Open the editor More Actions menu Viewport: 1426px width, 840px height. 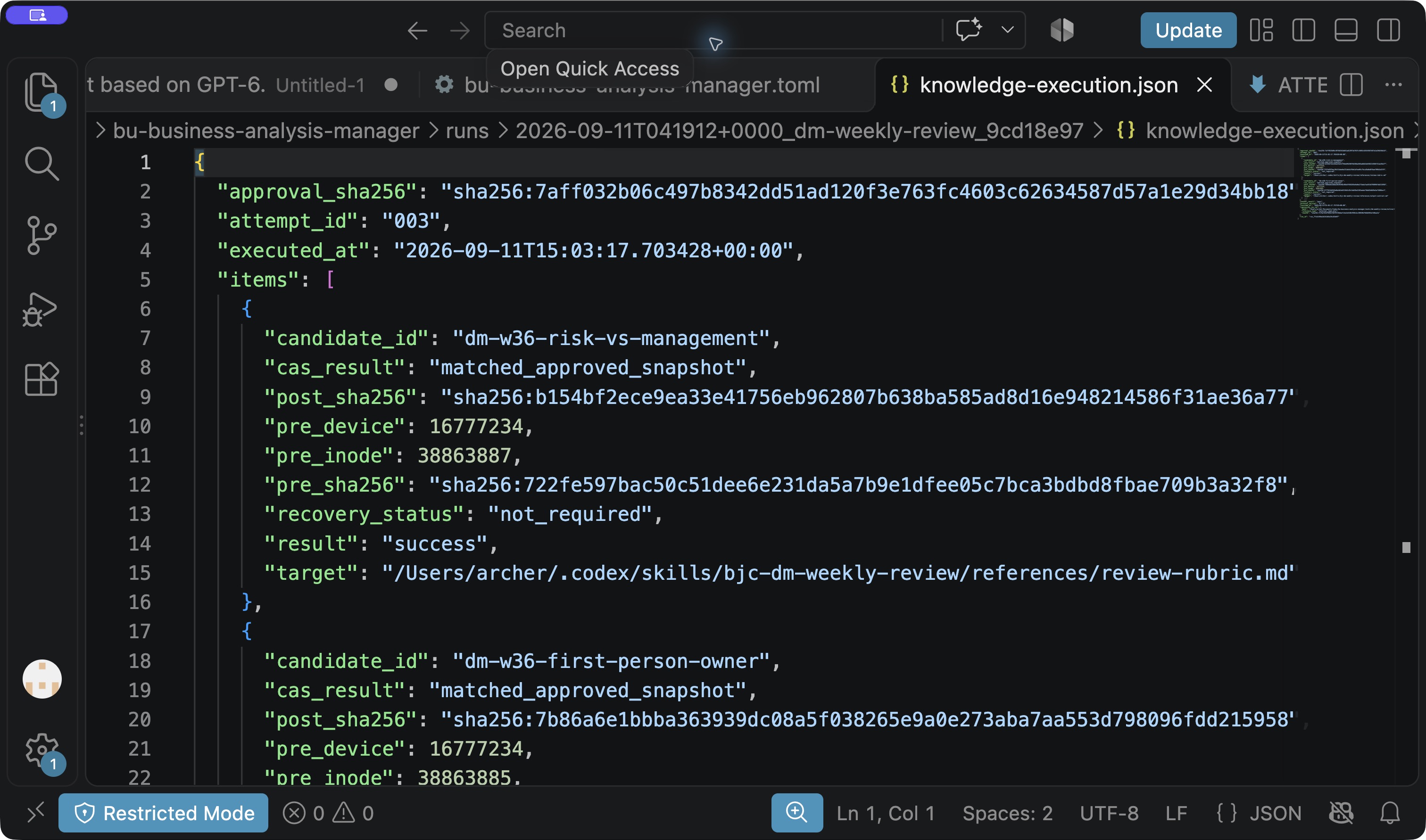tap(1393, 85)
